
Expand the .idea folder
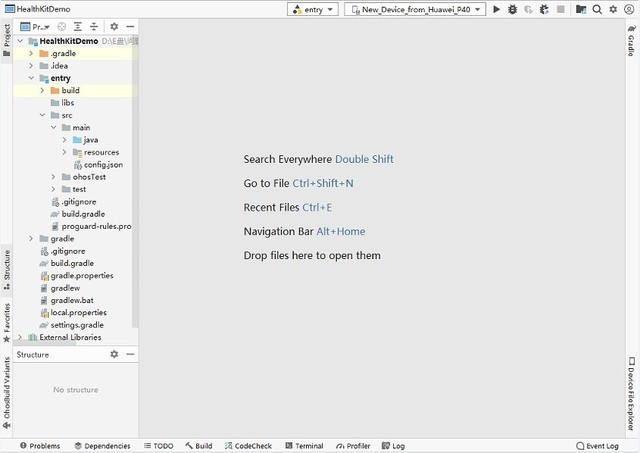(x=31, y=66)
